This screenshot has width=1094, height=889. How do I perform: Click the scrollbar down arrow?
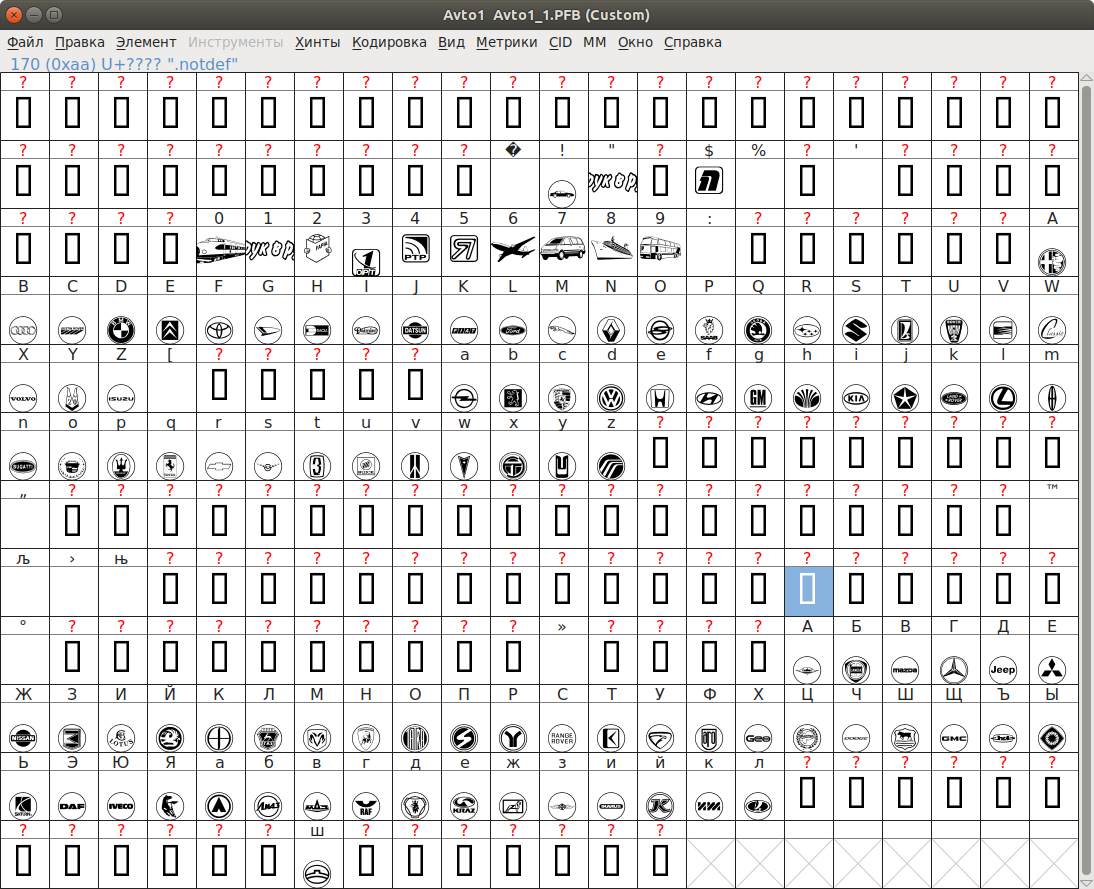[1086, 883]
